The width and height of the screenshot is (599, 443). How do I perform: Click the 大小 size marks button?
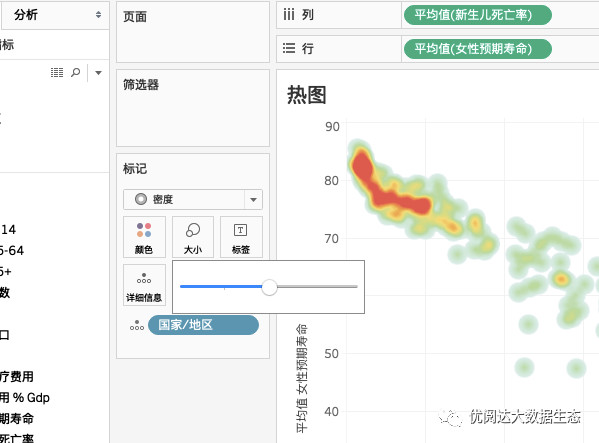point(193,237)
